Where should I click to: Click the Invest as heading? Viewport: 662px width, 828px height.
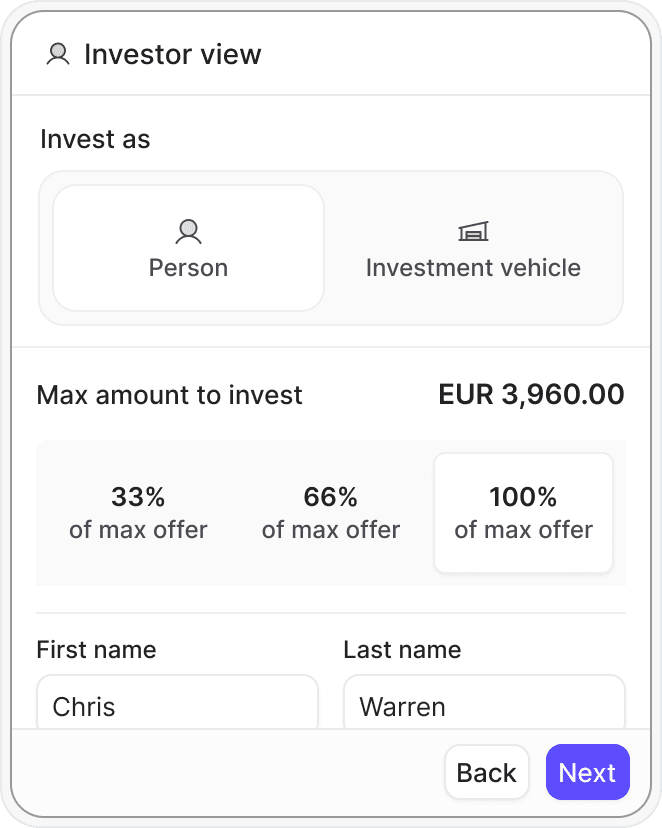click(x=95, y=139)
